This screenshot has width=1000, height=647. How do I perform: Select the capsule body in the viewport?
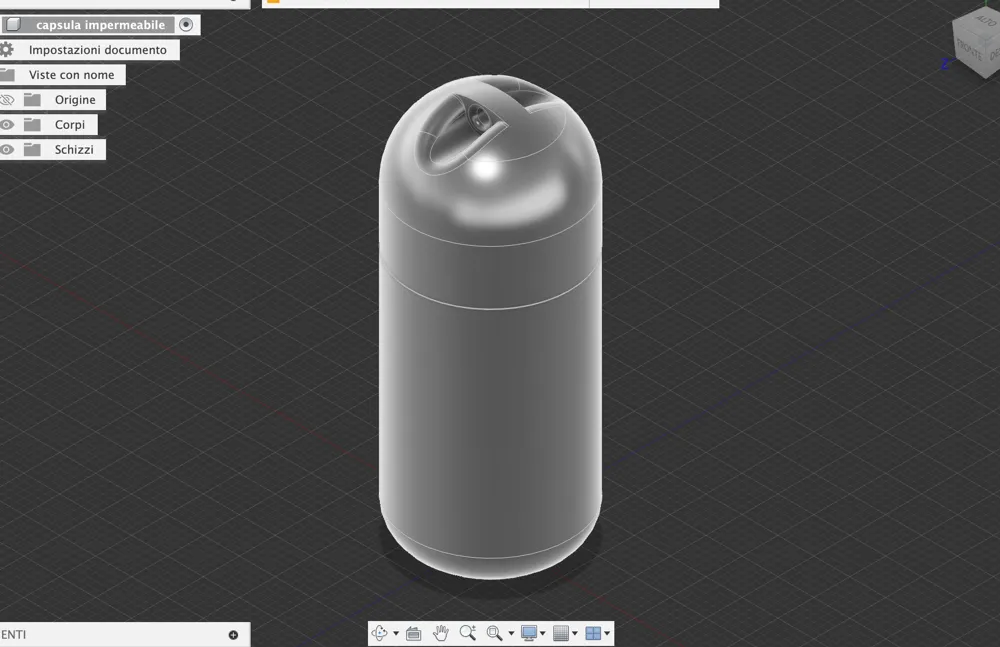click(x=490, y=383)
